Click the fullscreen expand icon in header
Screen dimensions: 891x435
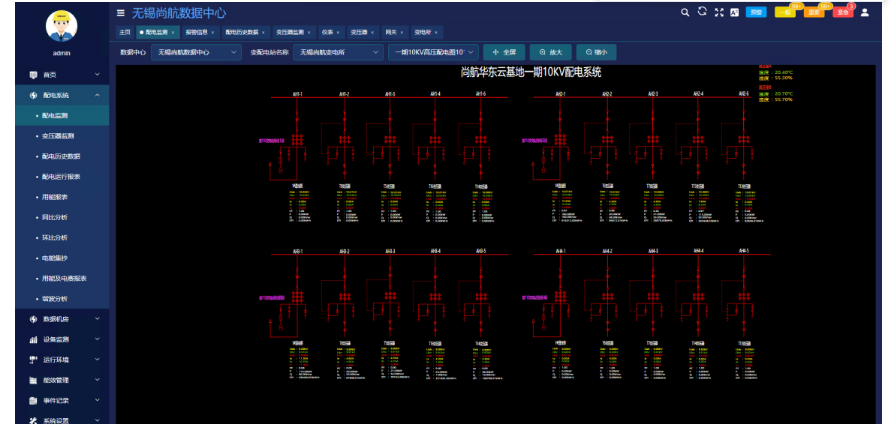tap(718, 12)
